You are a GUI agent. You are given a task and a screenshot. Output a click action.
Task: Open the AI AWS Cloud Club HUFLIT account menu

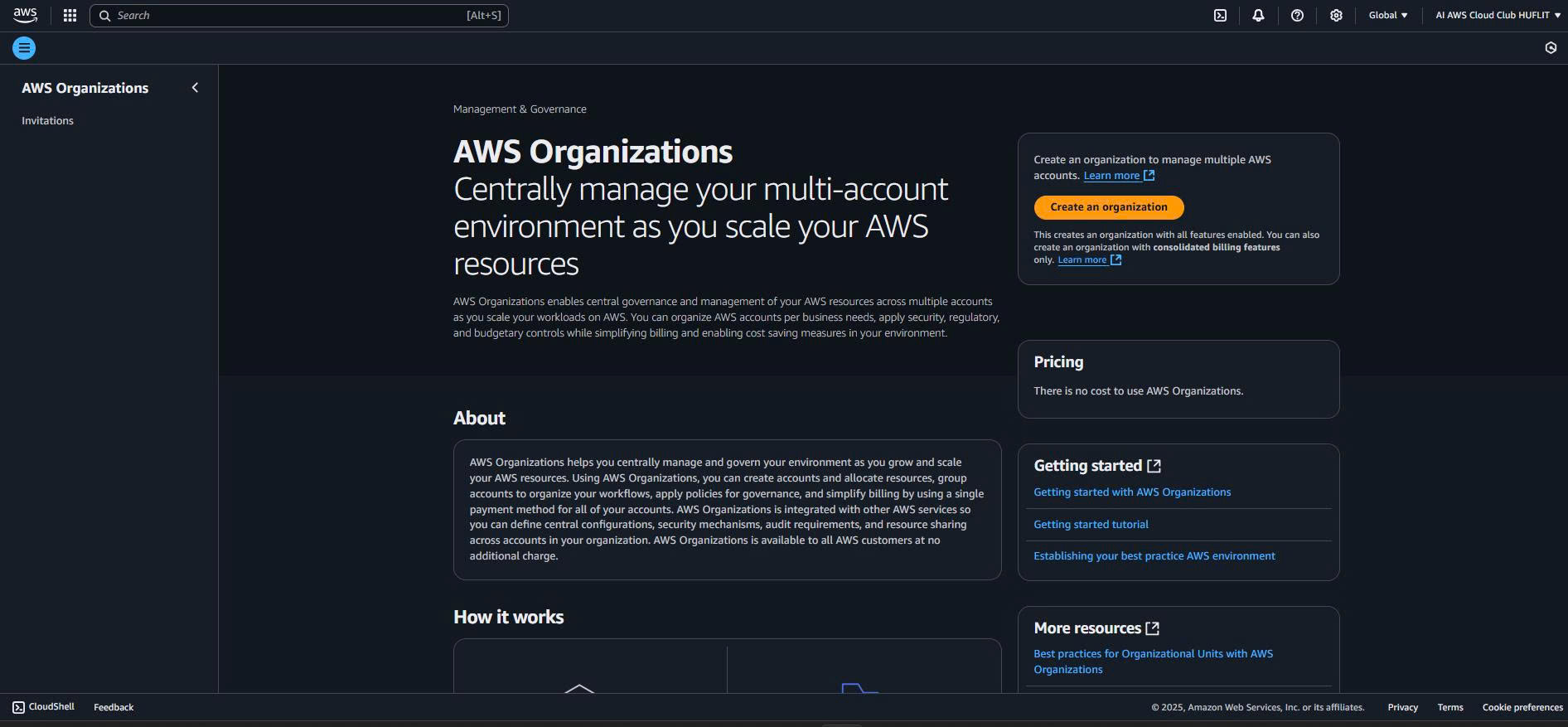coord(1498,15)
